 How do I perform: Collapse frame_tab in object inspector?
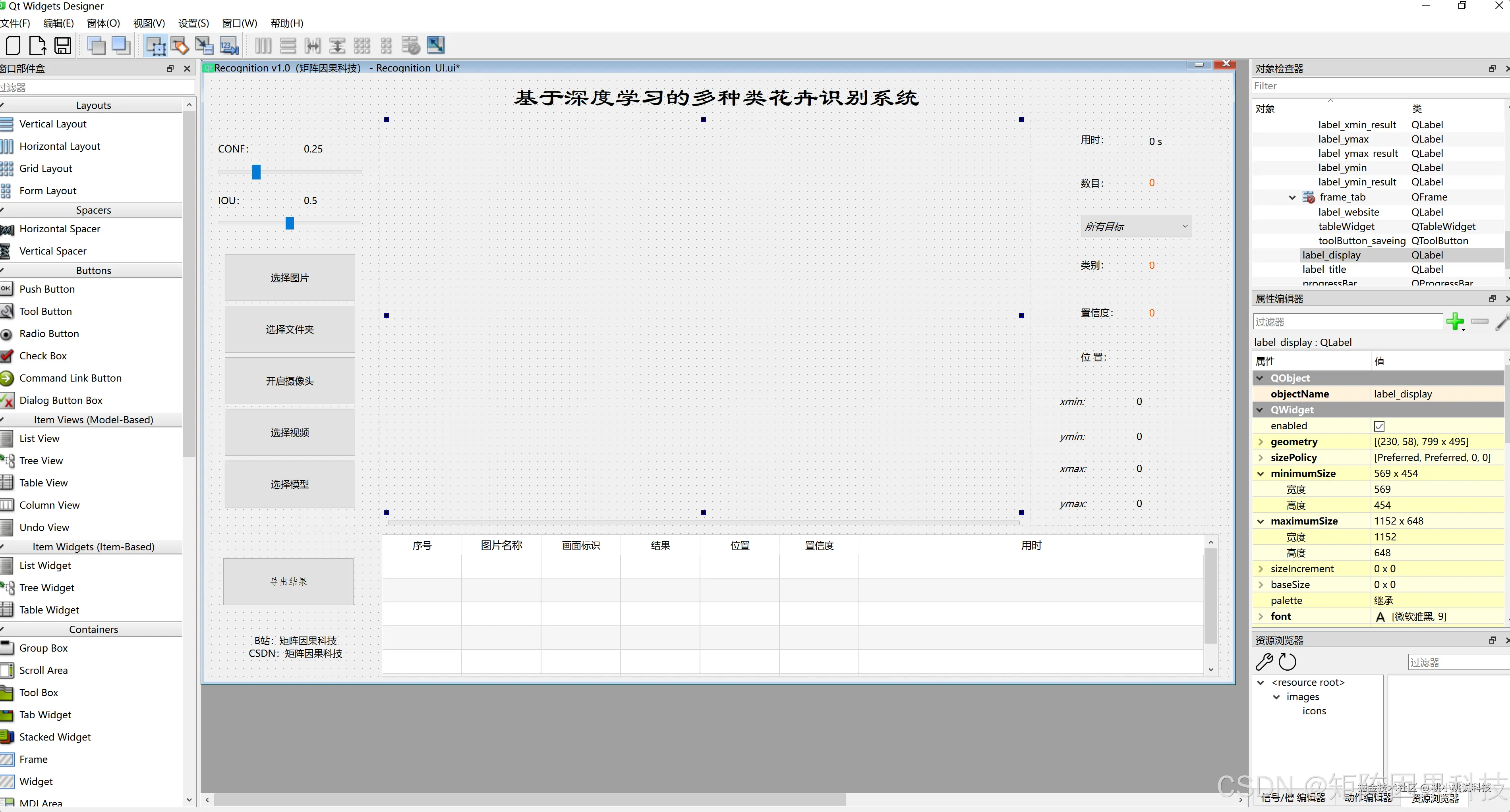(x=1292, y=197)
